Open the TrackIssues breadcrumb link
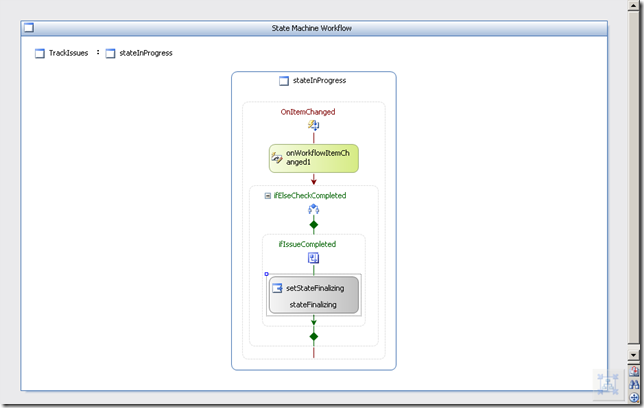Viewport: 644px width, 408px height. click(x=68, y=53)
